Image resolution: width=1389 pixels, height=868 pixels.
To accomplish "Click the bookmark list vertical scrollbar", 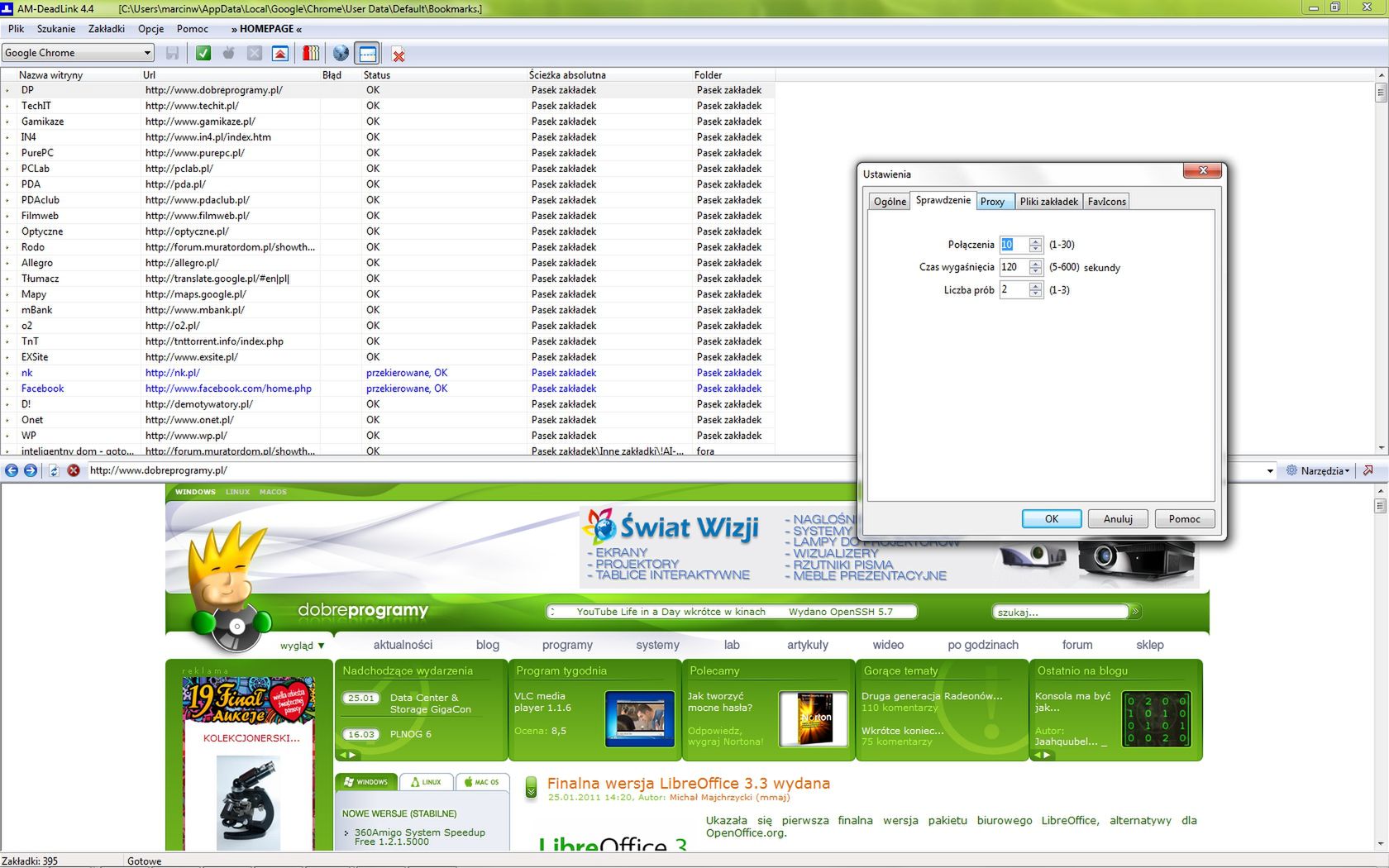I will point(1381,260).
